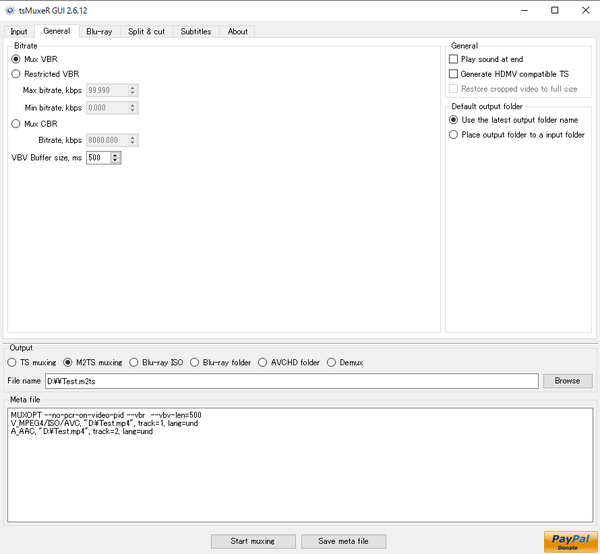Select the Demux output option
Viewport: 600px width, 554px height.
pyautogui.click(x=345, y=362)
